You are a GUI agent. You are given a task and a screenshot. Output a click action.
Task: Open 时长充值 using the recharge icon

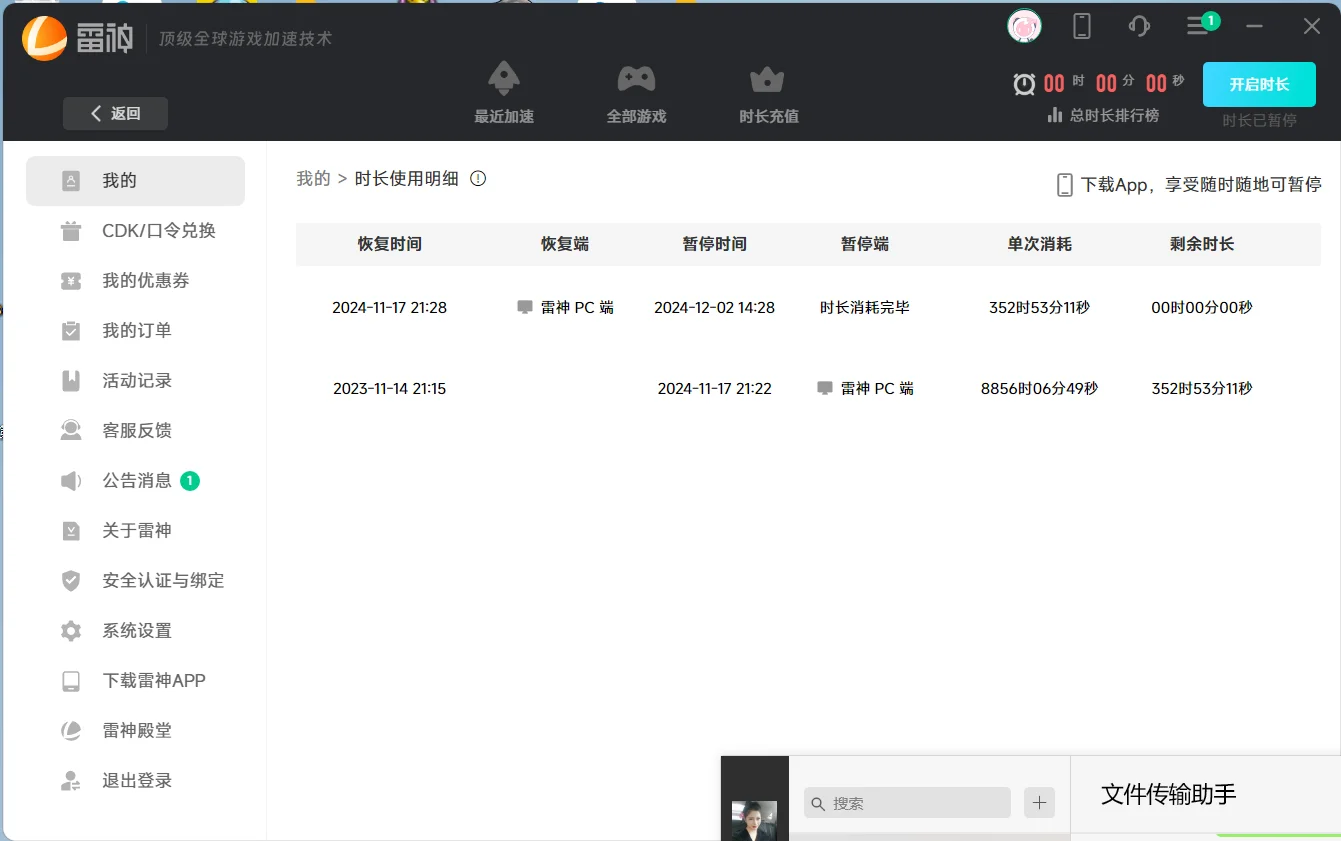click(x=767, y=78)
